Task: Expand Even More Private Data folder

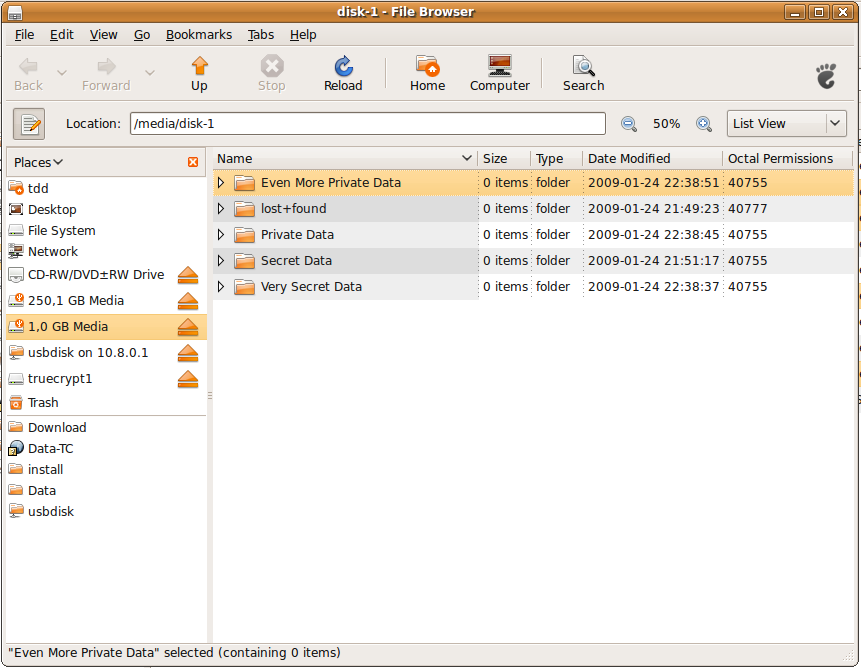Action: click(221, 183)
